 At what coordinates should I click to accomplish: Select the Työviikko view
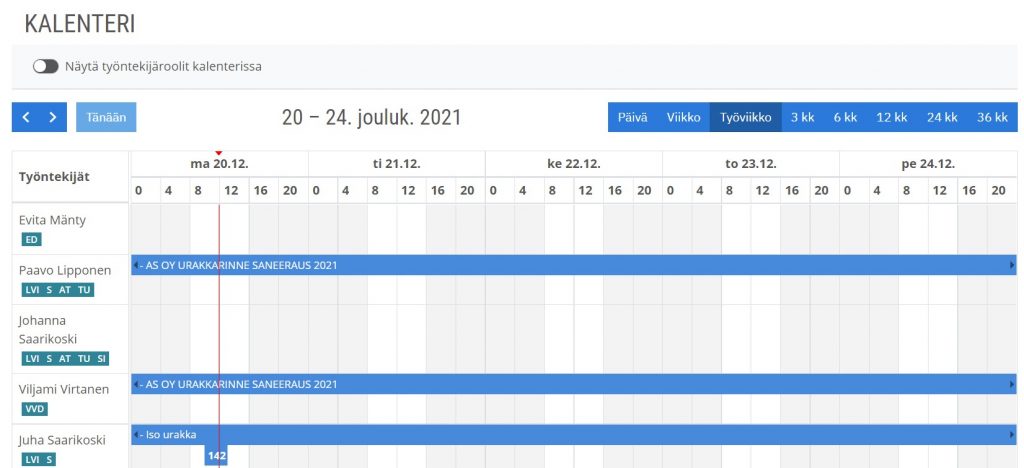coord(745,117)
